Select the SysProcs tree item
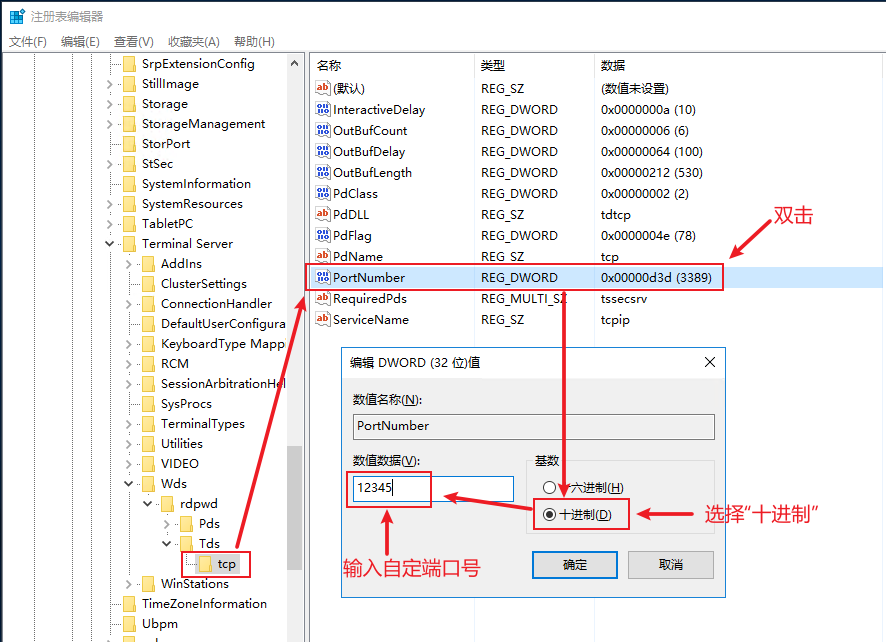Screen dimensions: 886x642 tap(186, 404)
